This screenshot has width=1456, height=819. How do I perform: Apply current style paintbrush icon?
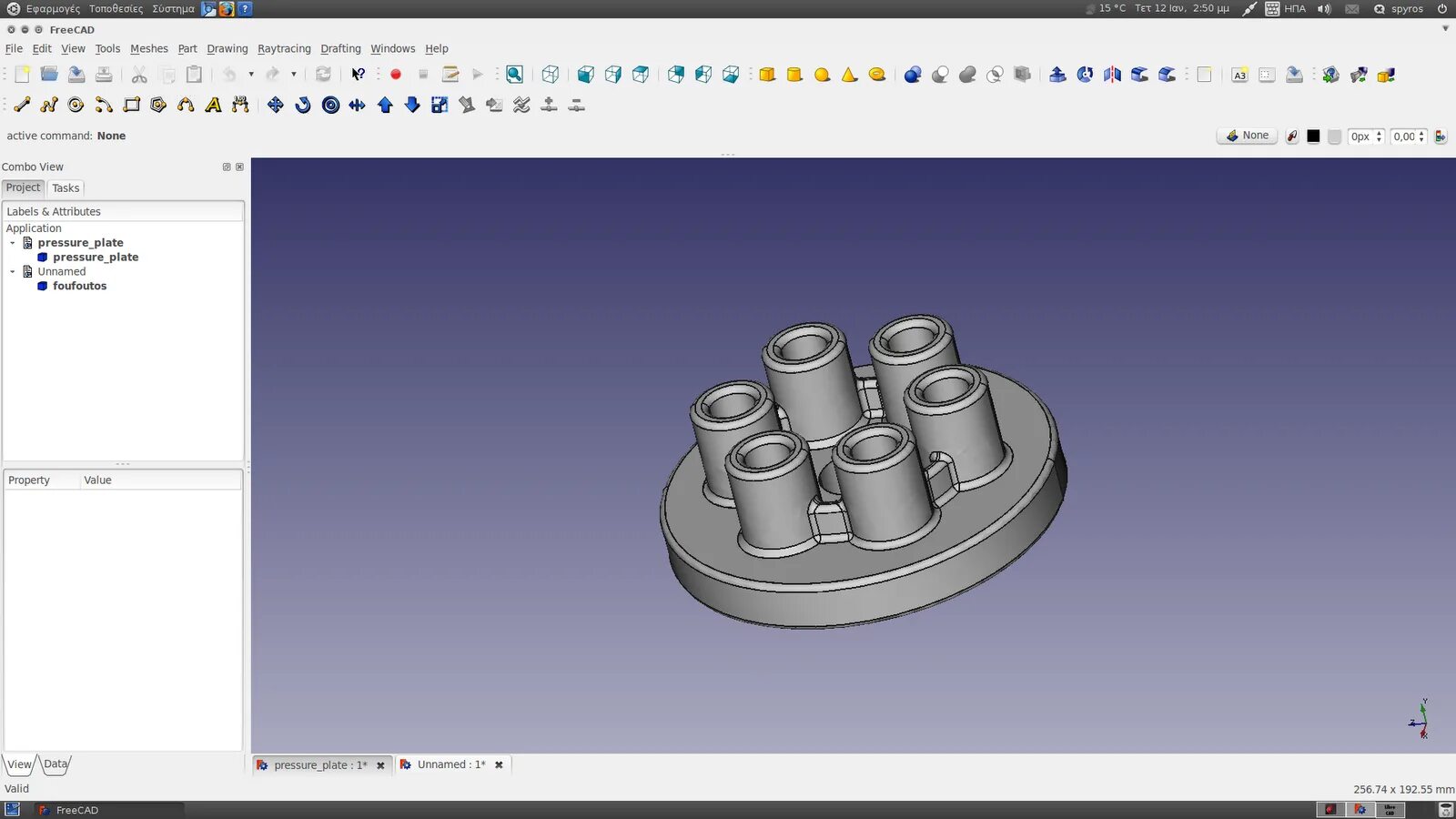[x=1441, y=136]
